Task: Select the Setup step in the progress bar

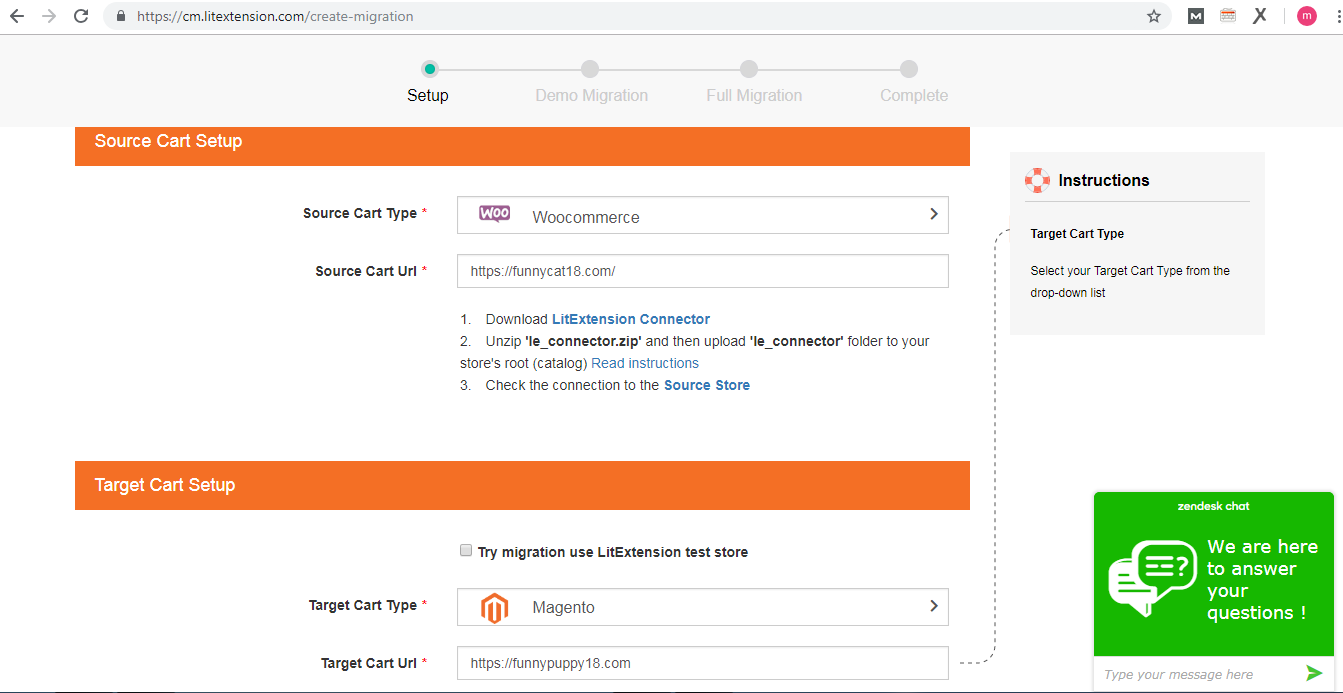Action: click(429, 69)
